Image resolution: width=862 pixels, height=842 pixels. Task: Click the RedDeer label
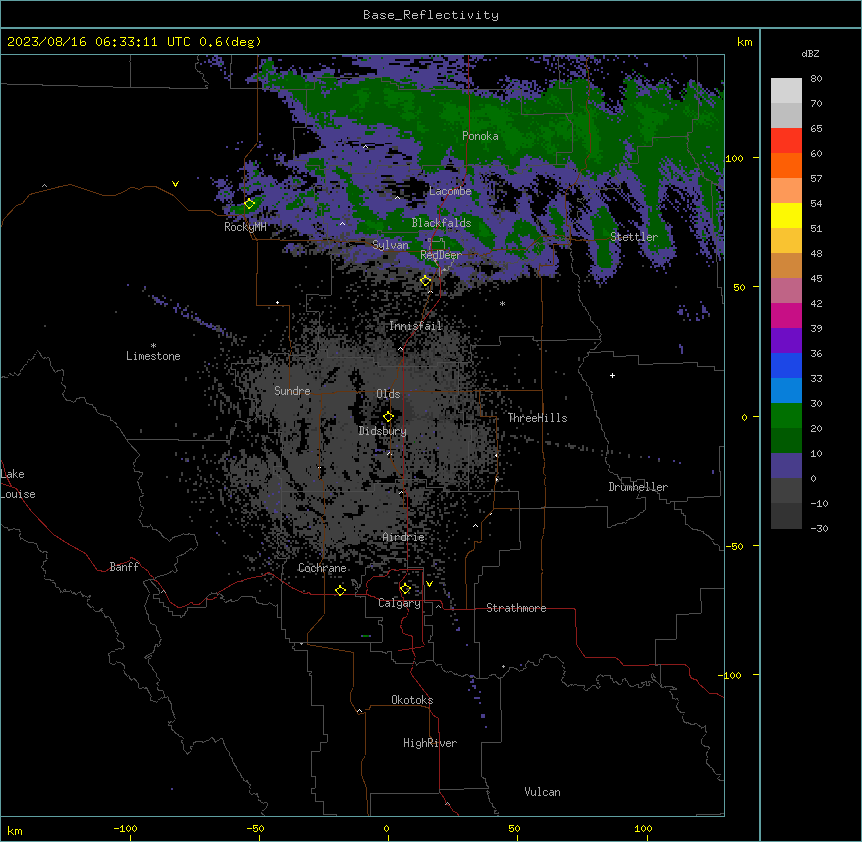click(440, 255)
